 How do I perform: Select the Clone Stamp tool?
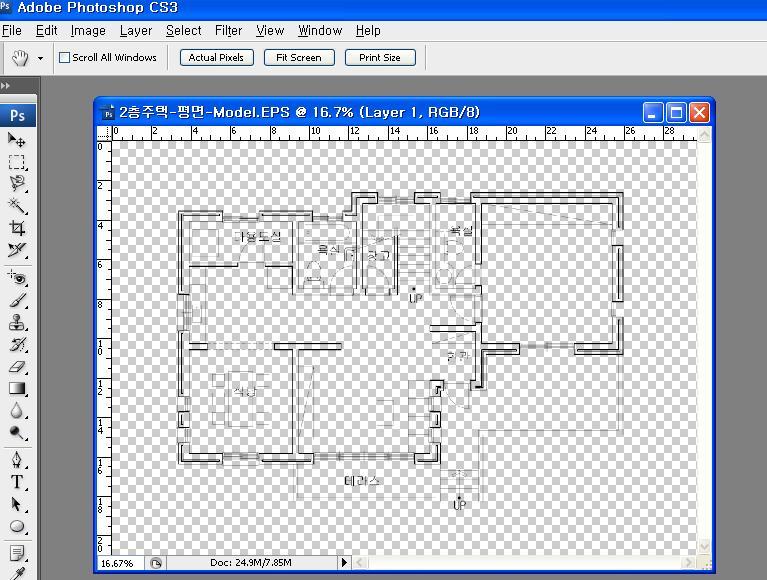pos(17,322)
